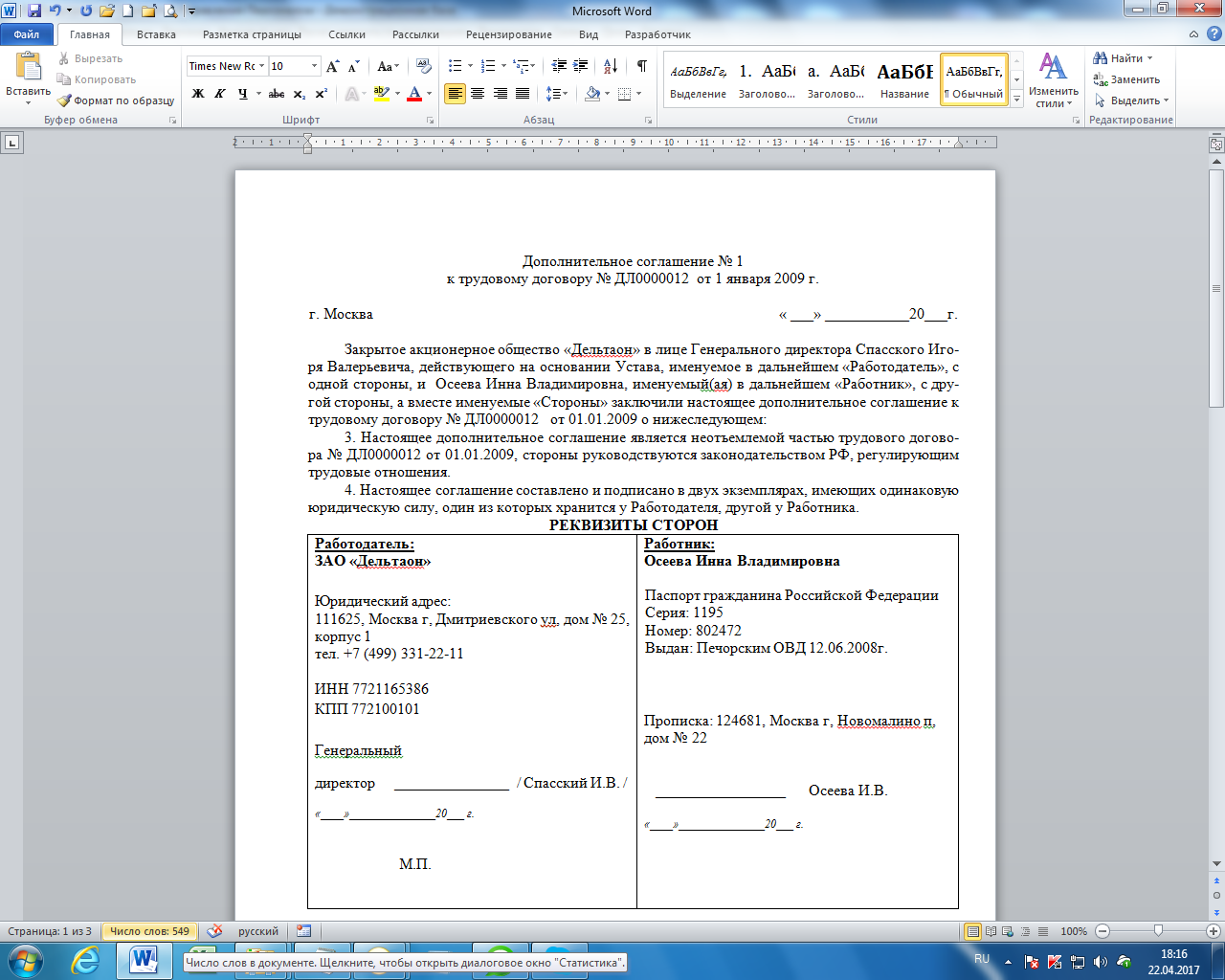Open the font size dropdown showing 10
Image resolution: width=1225 pixels, height=980 pixels.
tap(314, 66)
